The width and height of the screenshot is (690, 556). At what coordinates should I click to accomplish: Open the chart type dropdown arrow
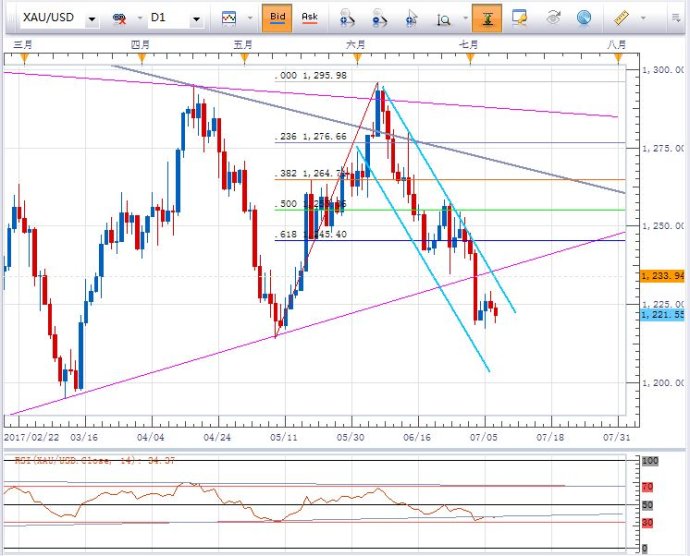point(246,19)
